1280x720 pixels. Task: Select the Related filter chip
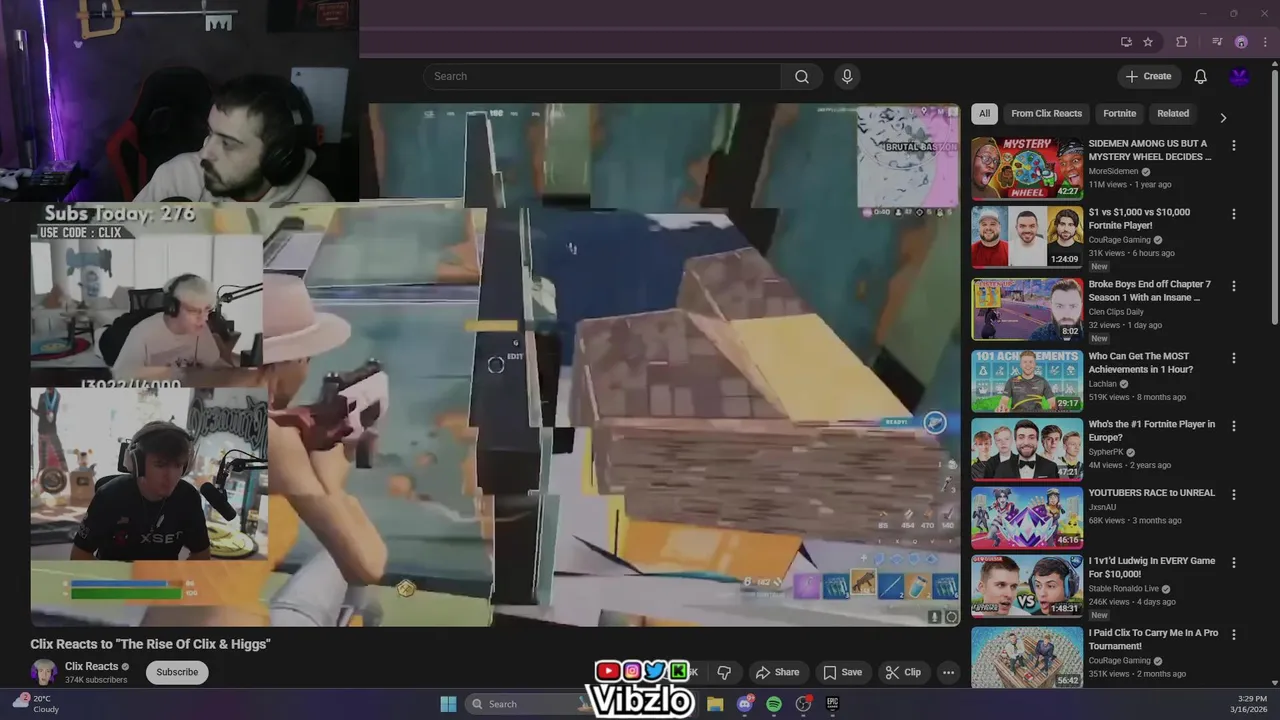pos(1173,113)
